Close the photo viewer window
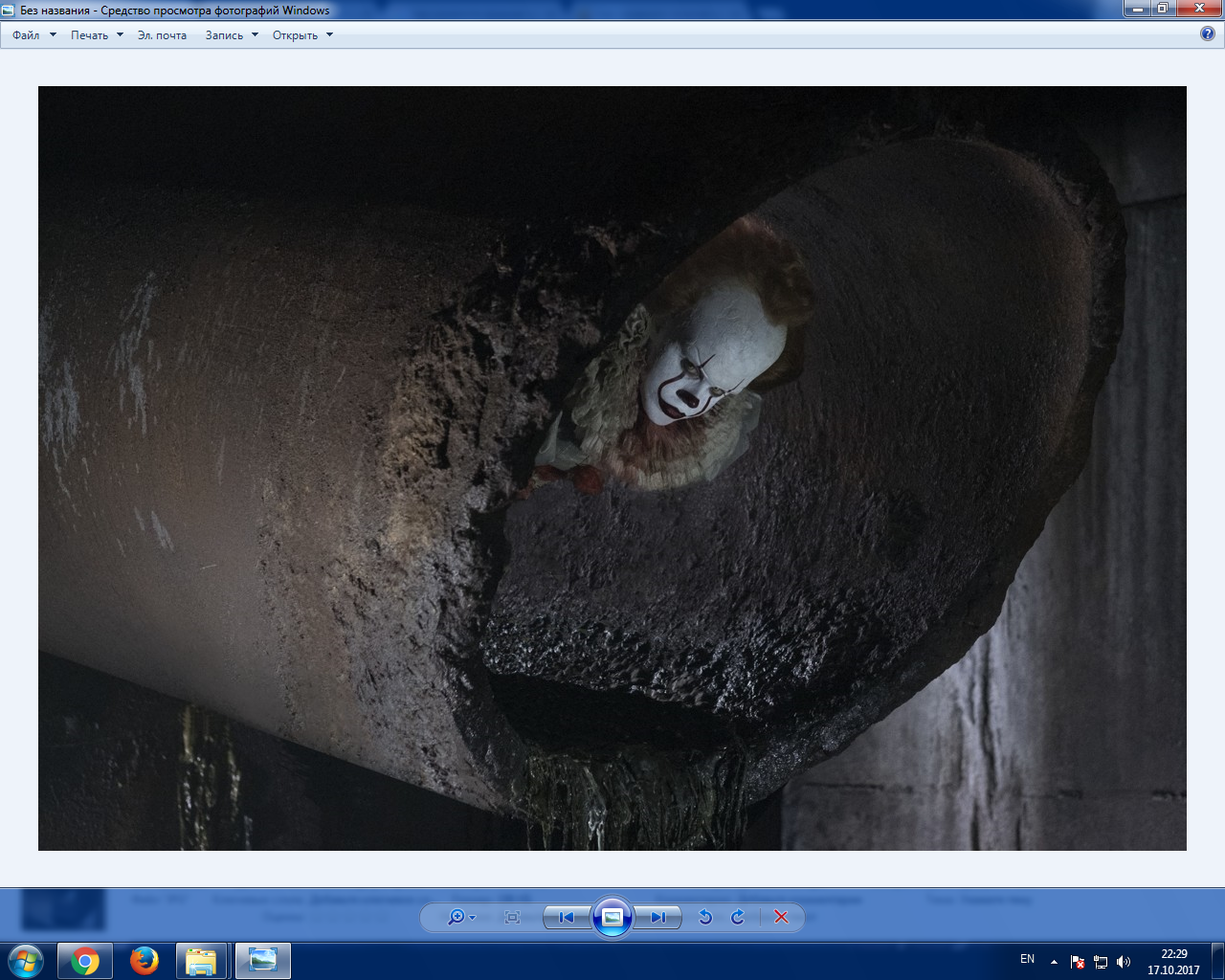The image size is (1225, 980). (x=1199, y=9)
